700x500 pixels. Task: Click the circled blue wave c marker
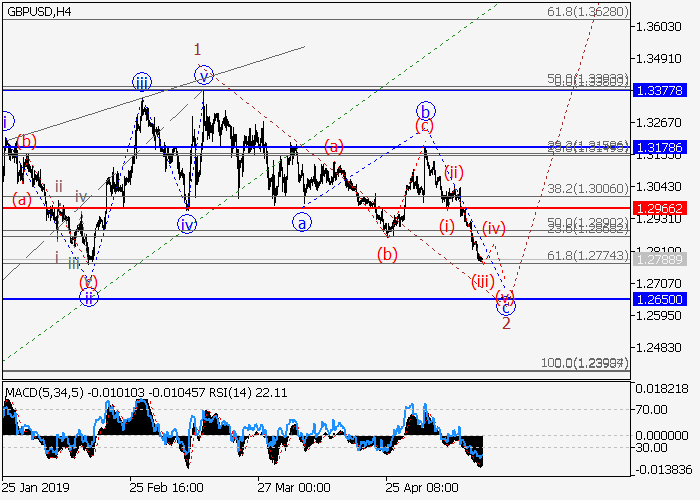coord(506,307)
